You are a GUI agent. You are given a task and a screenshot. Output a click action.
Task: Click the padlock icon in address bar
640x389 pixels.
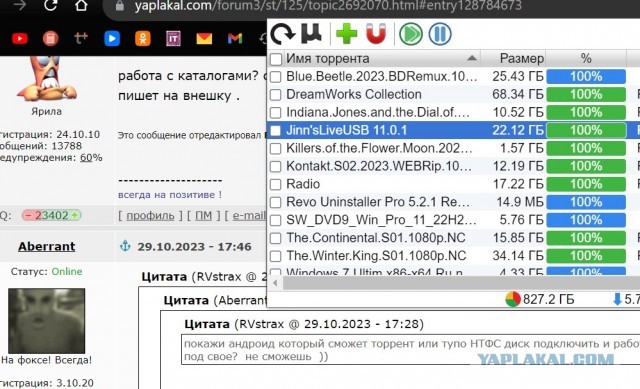click(x=120, y=6)
